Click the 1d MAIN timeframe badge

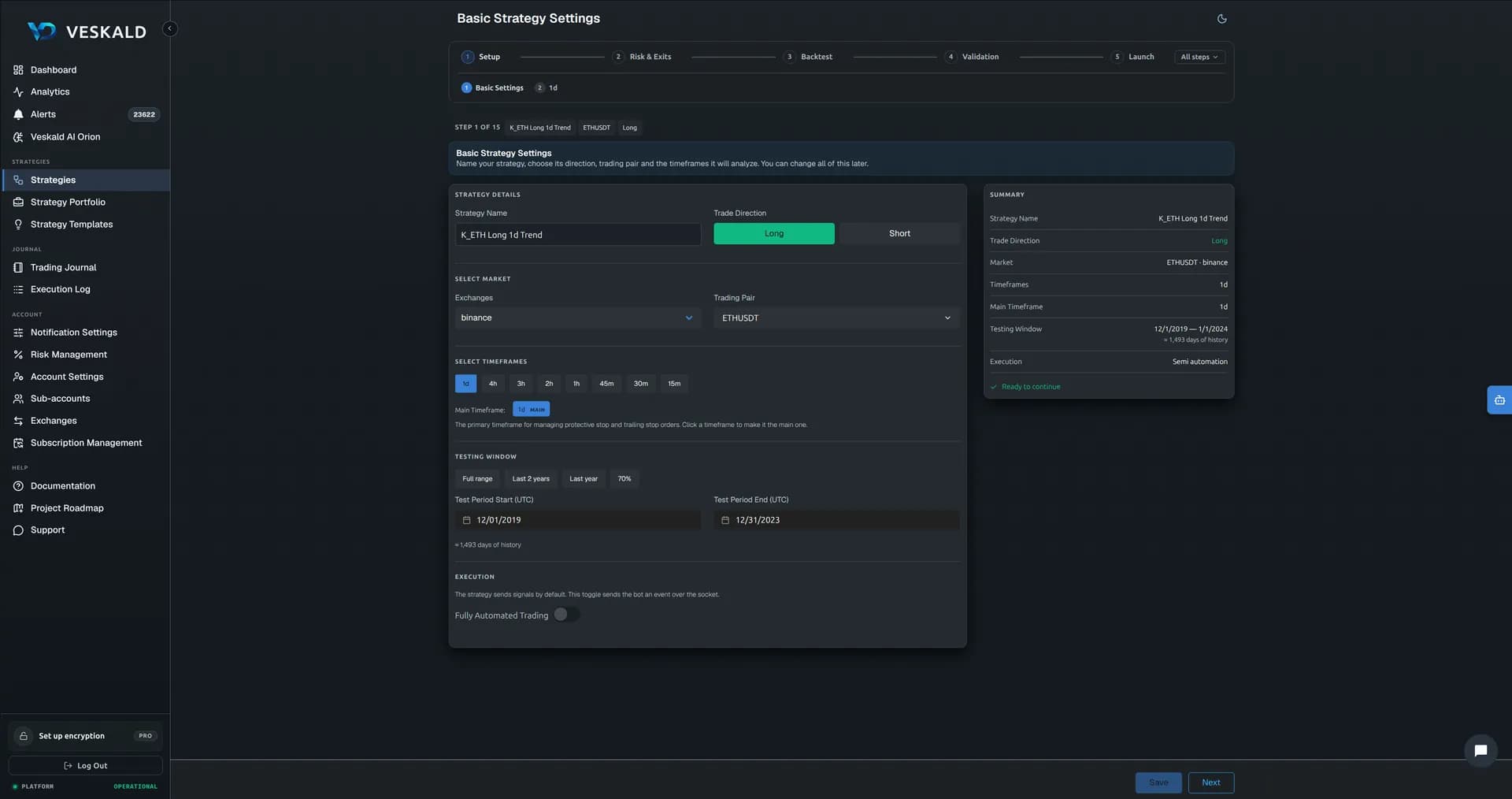[532, 409]
